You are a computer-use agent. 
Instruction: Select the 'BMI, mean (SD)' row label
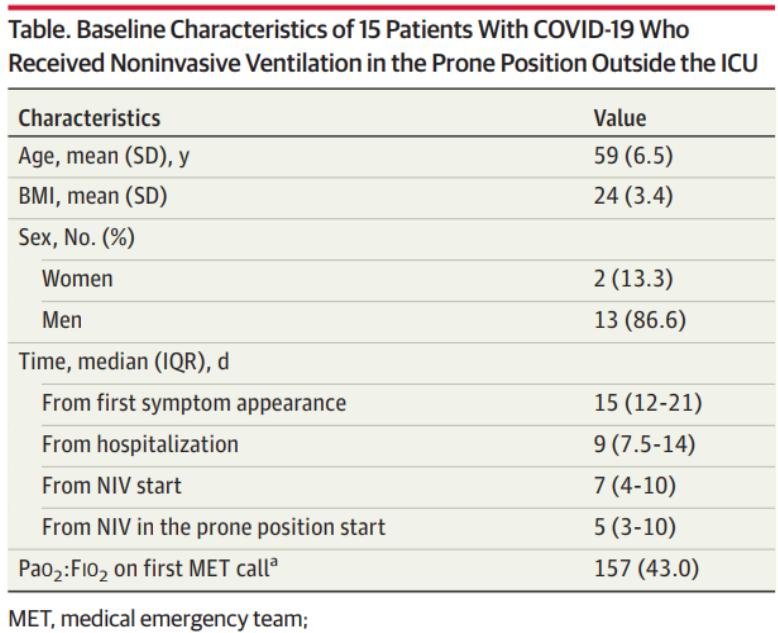point(93,197)
